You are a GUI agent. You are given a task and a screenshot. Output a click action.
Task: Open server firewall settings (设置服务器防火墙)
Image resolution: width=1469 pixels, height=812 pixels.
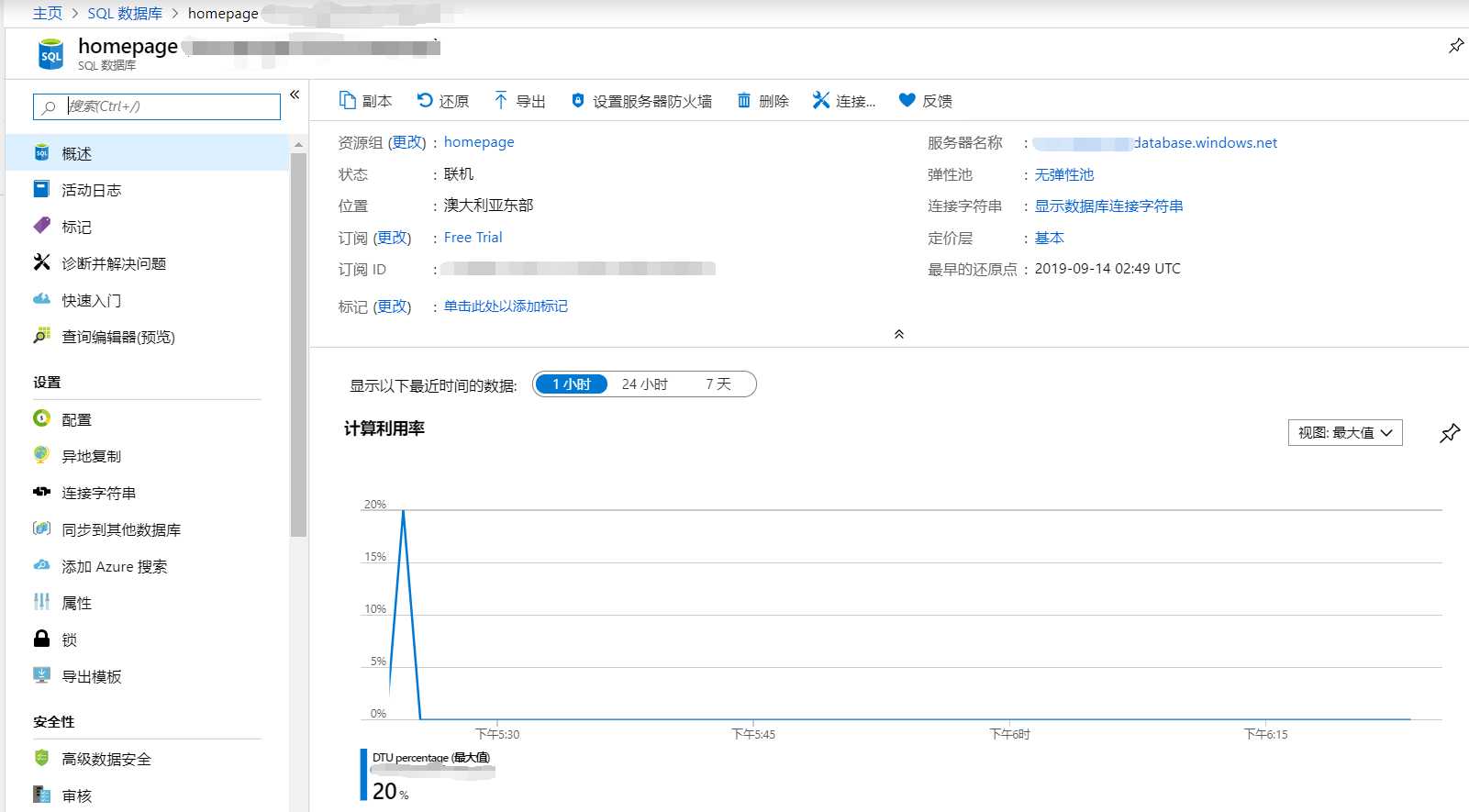641,101
